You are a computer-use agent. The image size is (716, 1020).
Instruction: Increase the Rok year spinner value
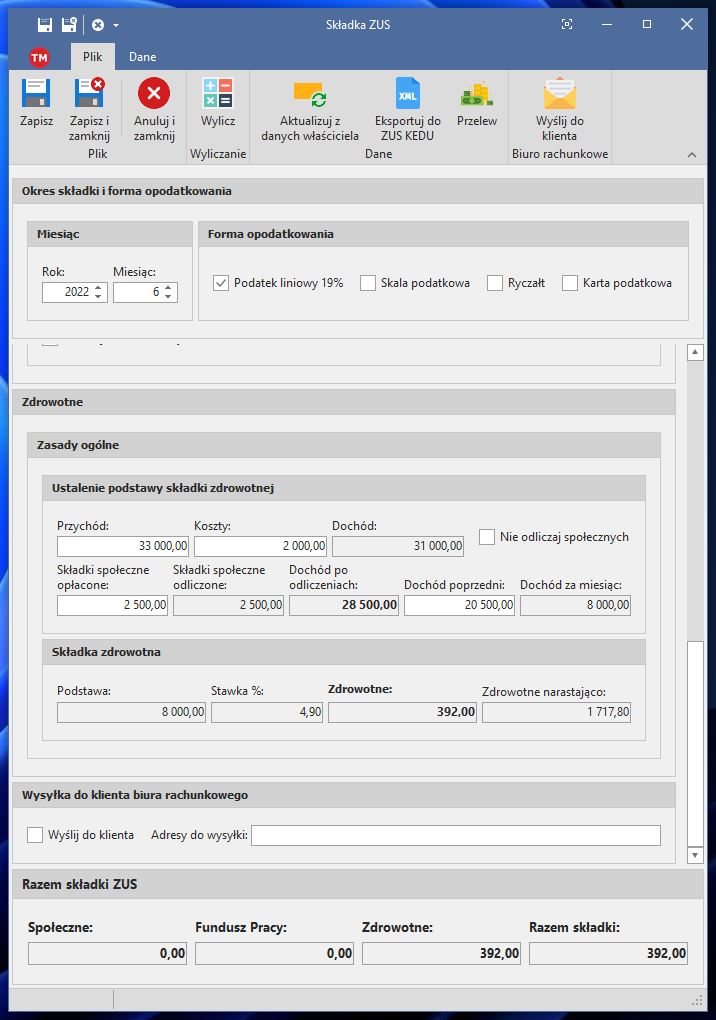click(97, 288)
